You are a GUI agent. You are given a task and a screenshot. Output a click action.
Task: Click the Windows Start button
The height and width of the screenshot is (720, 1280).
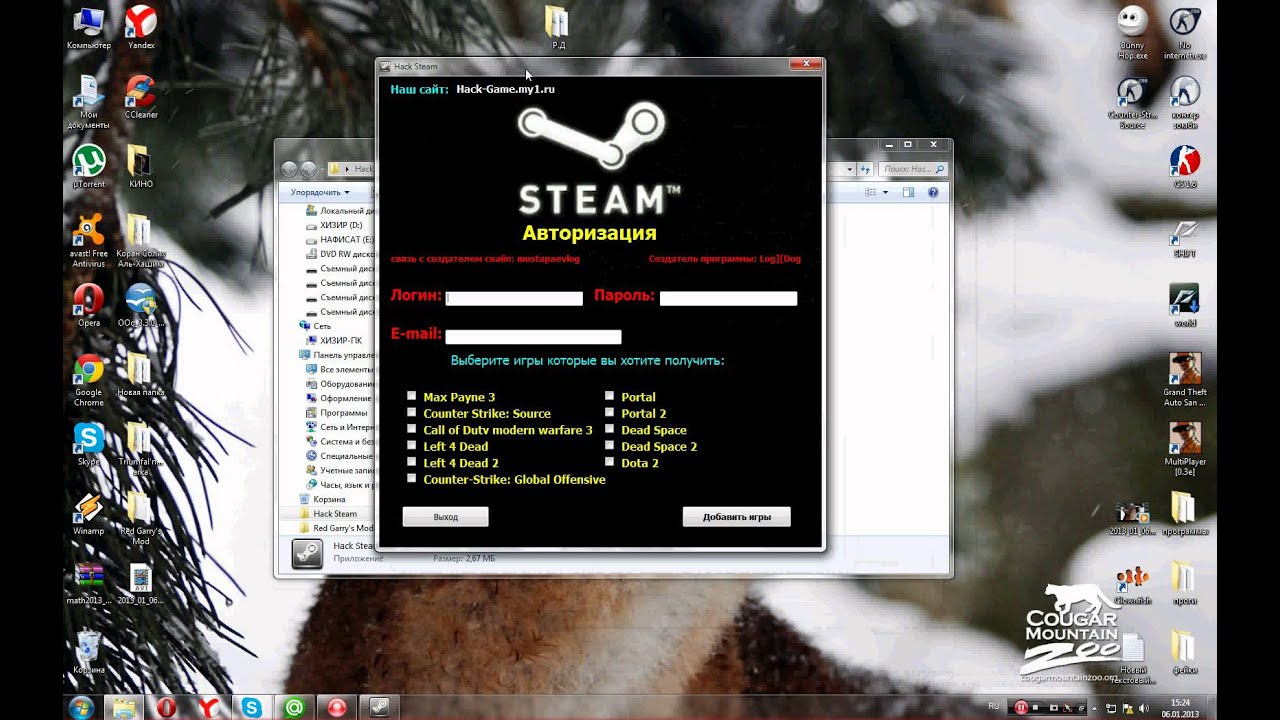(81, 707)
